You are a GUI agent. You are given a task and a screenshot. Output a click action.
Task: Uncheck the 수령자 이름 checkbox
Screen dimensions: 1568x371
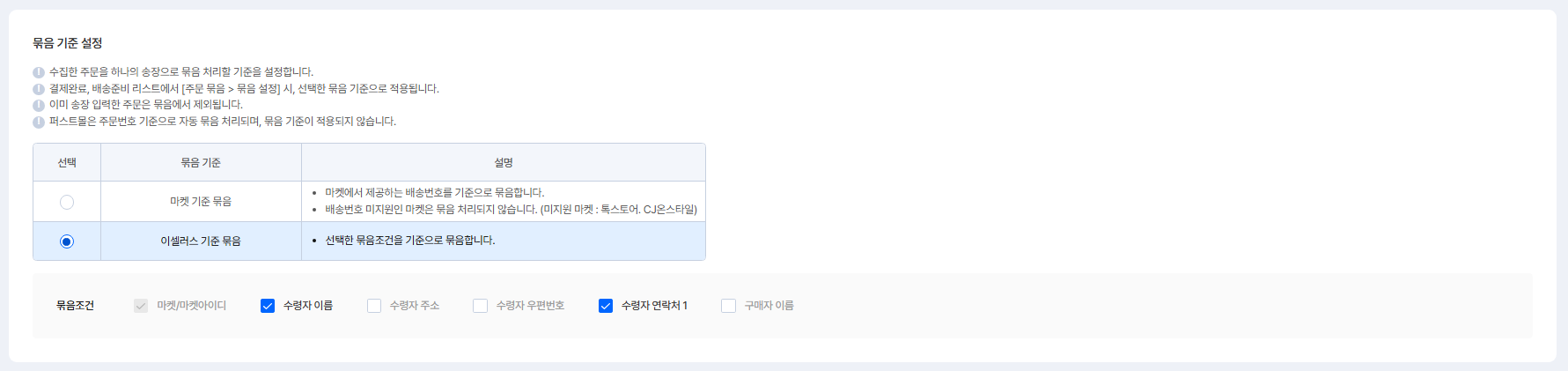[268, 306]
